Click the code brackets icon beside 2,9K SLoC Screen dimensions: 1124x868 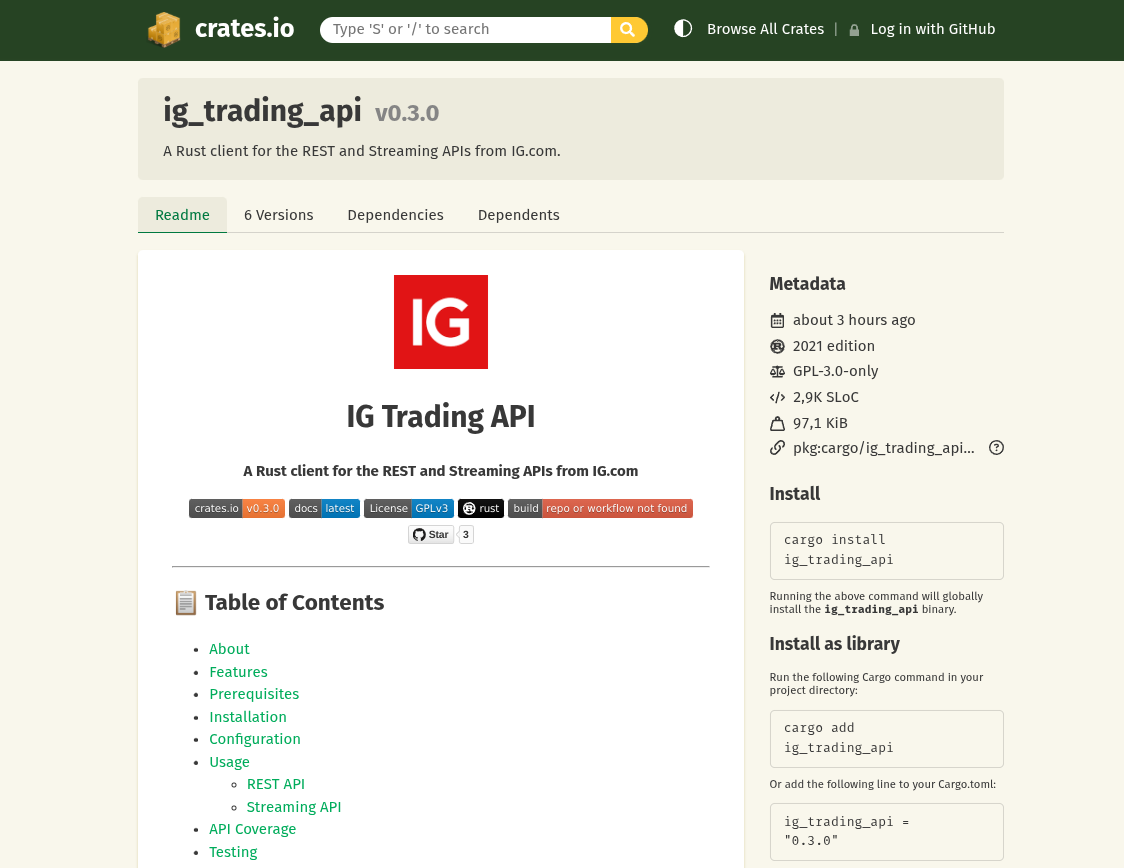pos(777,397)
